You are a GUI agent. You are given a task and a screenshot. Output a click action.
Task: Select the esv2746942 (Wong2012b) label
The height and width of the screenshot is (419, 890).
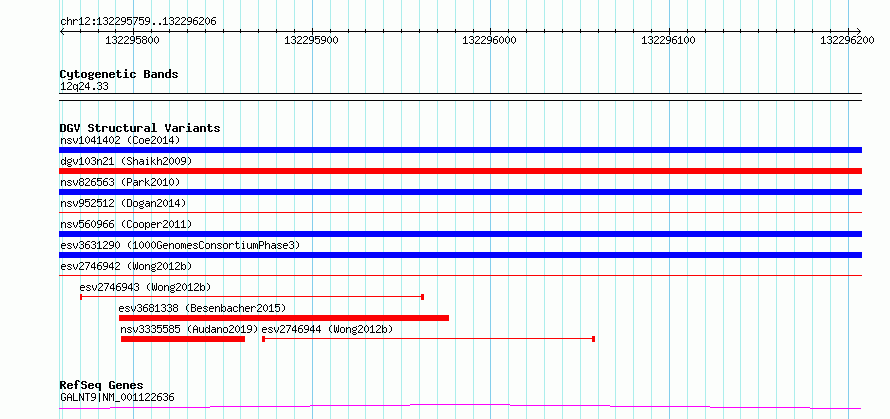click(126, 266)
